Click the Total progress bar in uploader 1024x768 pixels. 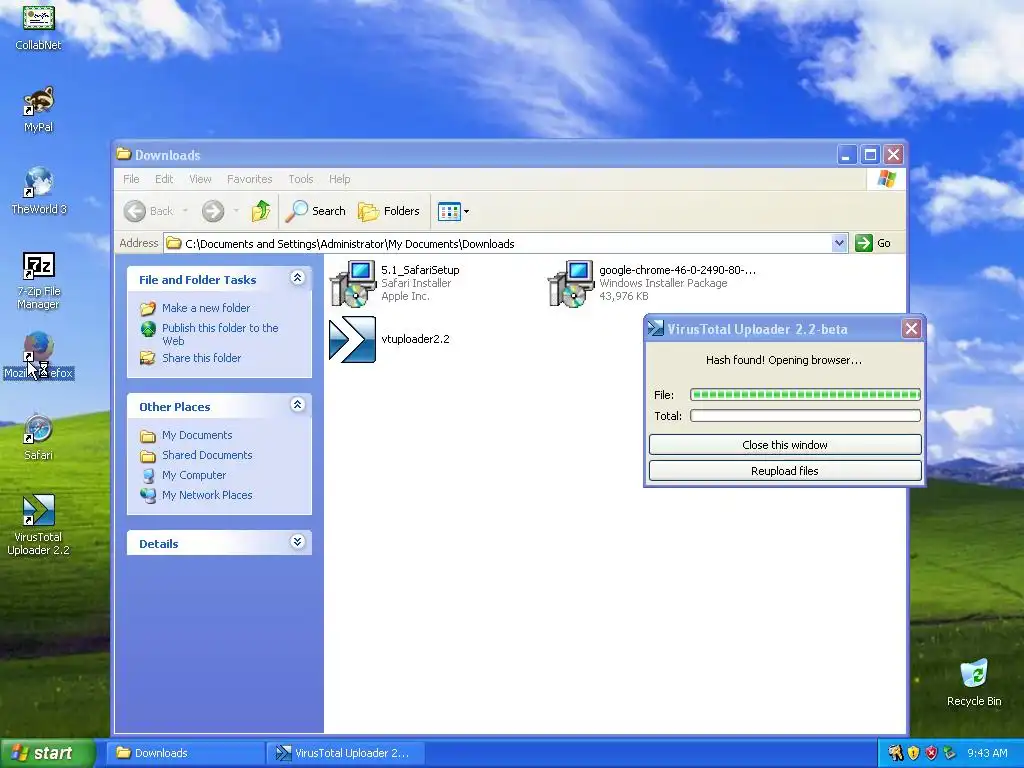point(805,415)
